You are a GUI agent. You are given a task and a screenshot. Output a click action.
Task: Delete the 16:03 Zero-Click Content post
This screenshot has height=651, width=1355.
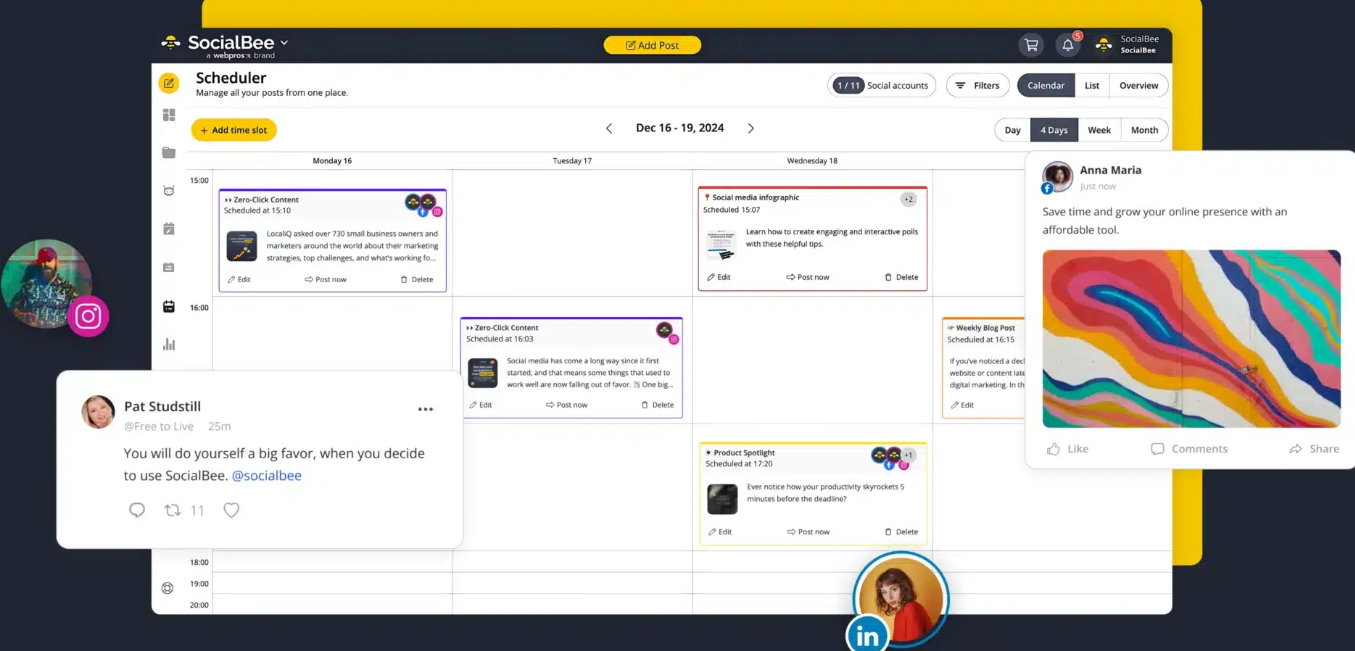point(657,405)
